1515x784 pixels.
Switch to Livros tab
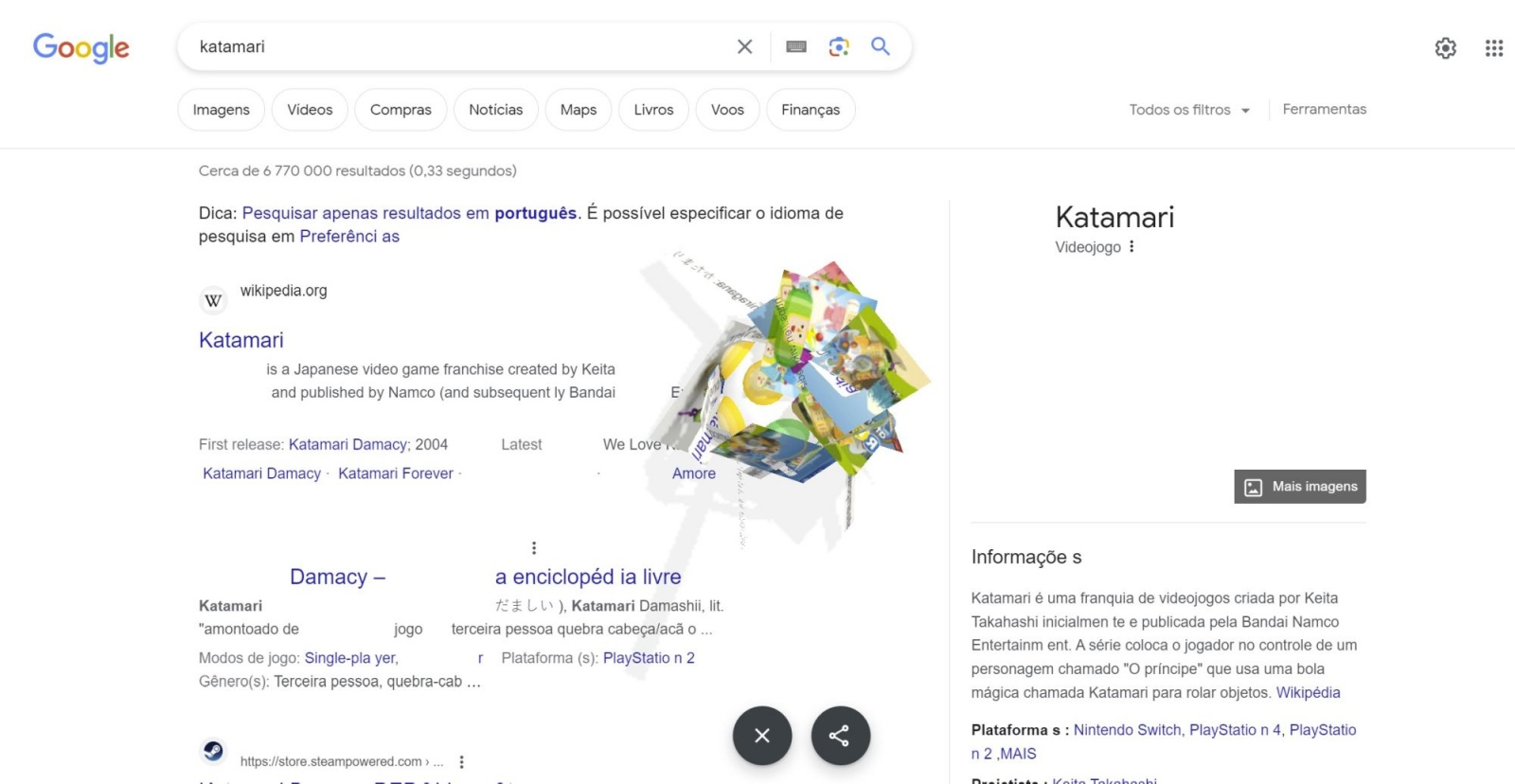[x=653, y=110]
